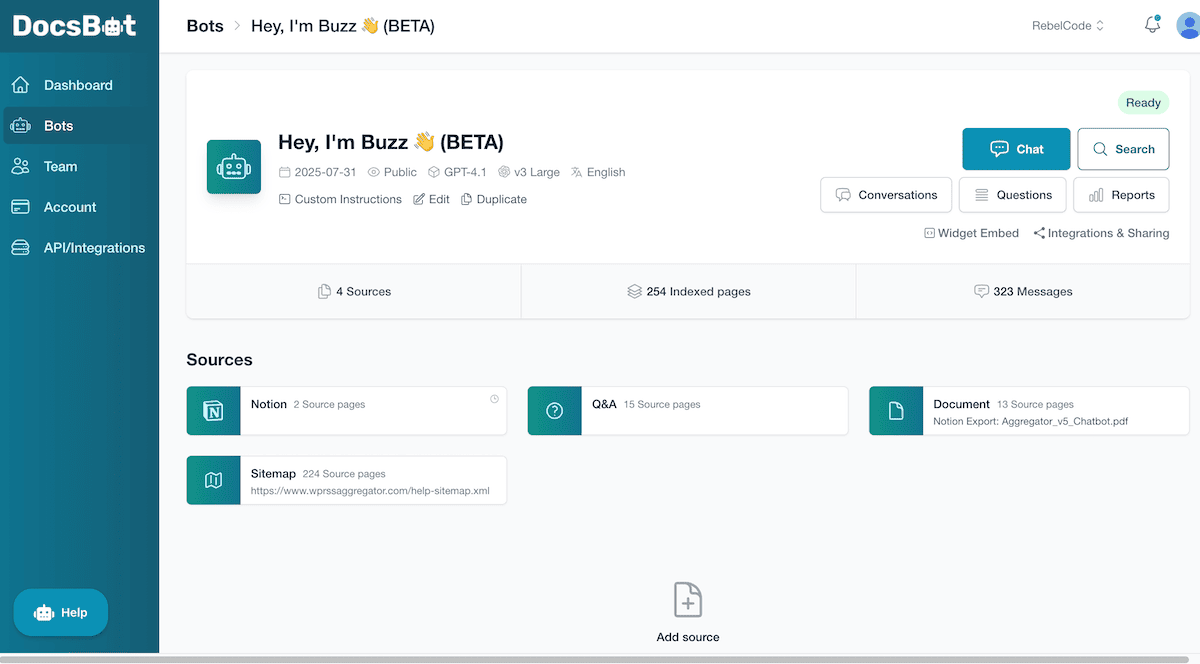This screenshot has width=1200, height=664.
Task: Select Bots in the sidebar
Action: 80,126
